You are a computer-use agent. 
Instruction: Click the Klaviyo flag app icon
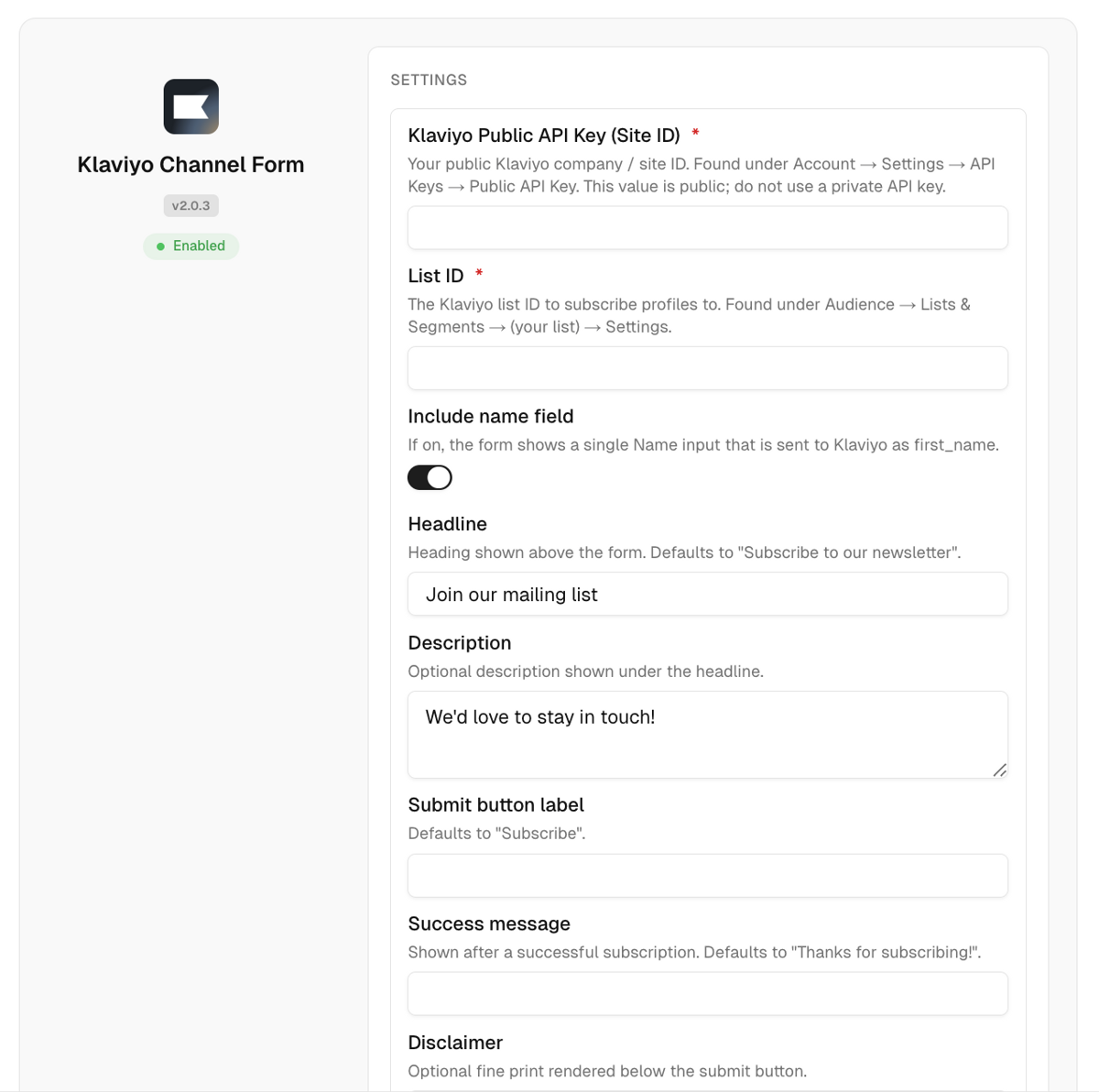[x=190, y=106]
